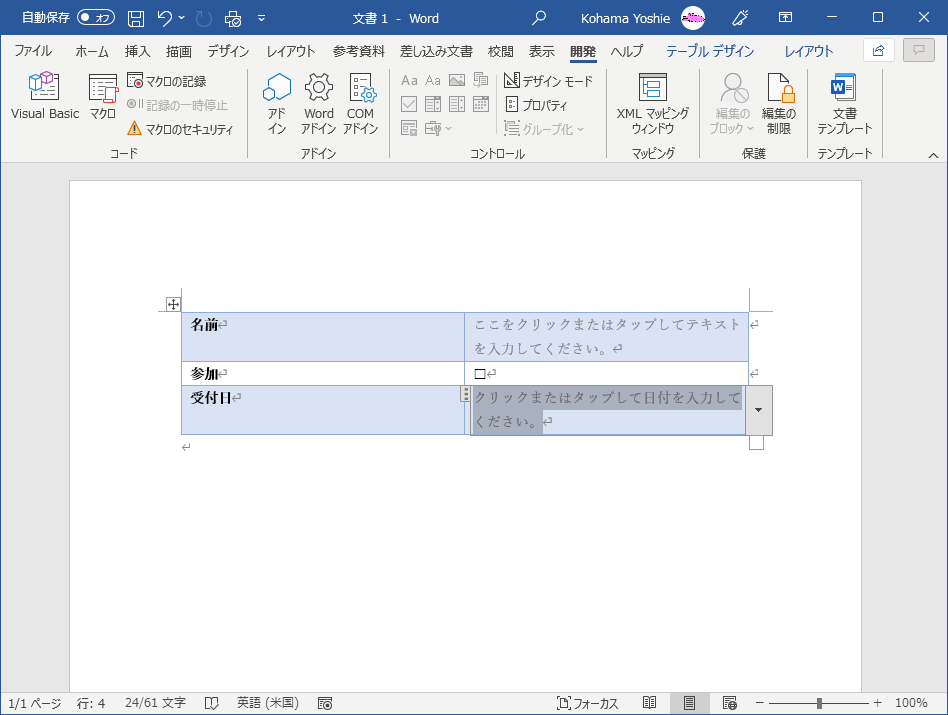
Task: Click the print preview quick access icon
Action: pos(233,18)
